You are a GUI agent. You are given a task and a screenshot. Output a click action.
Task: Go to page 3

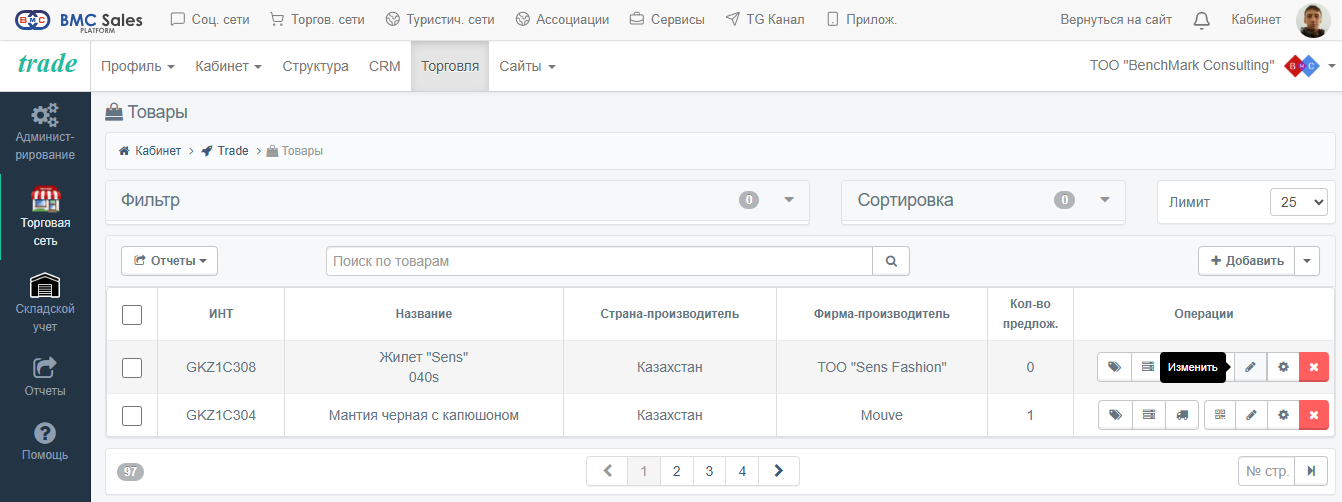point(709,471)
